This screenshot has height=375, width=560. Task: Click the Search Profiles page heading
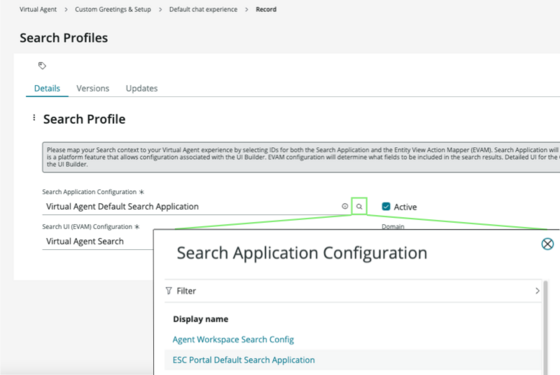(x=64, y=38)
